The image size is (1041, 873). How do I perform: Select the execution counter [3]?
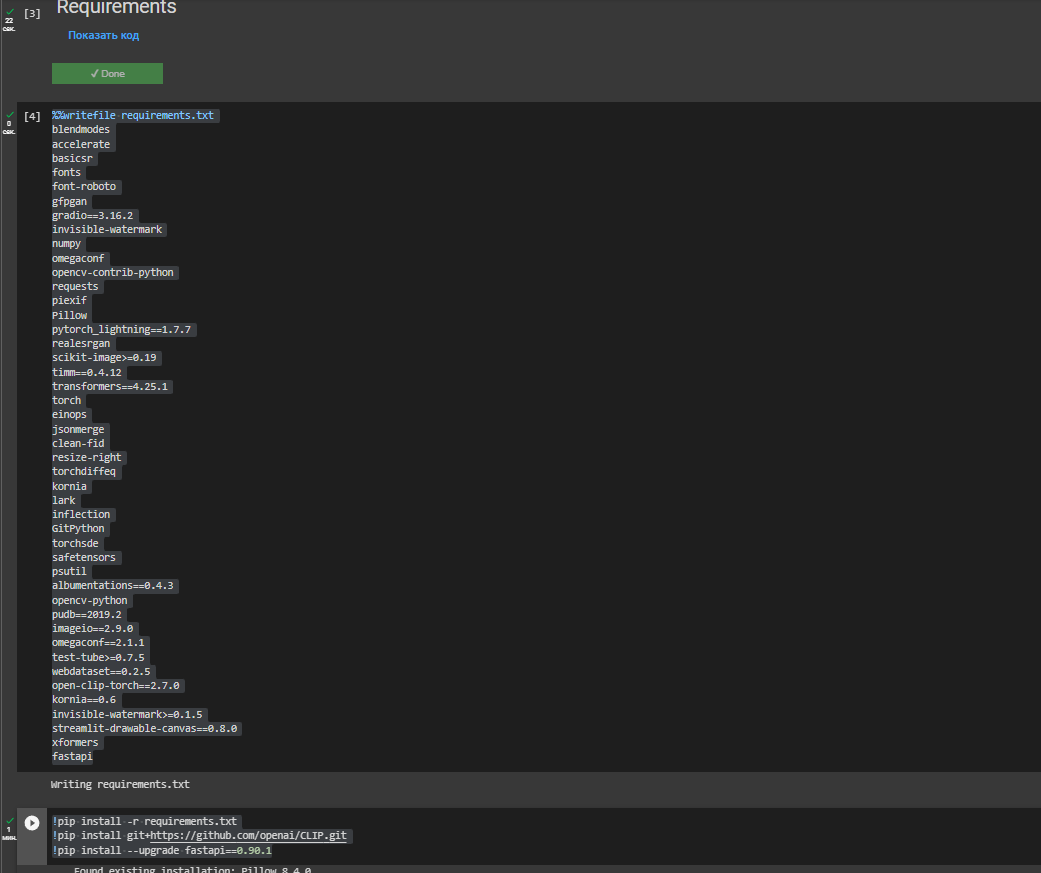point(31,13)
